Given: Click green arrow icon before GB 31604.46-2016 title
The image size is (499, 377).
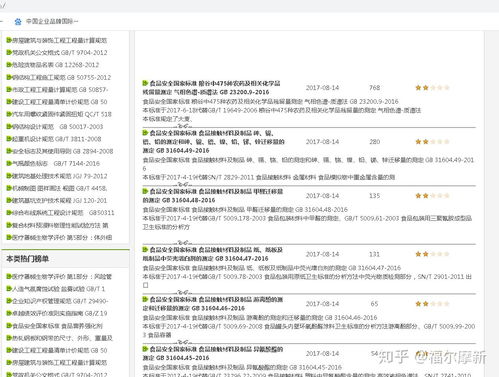Looking at the screenshot, I should click(x=145, y=299).
